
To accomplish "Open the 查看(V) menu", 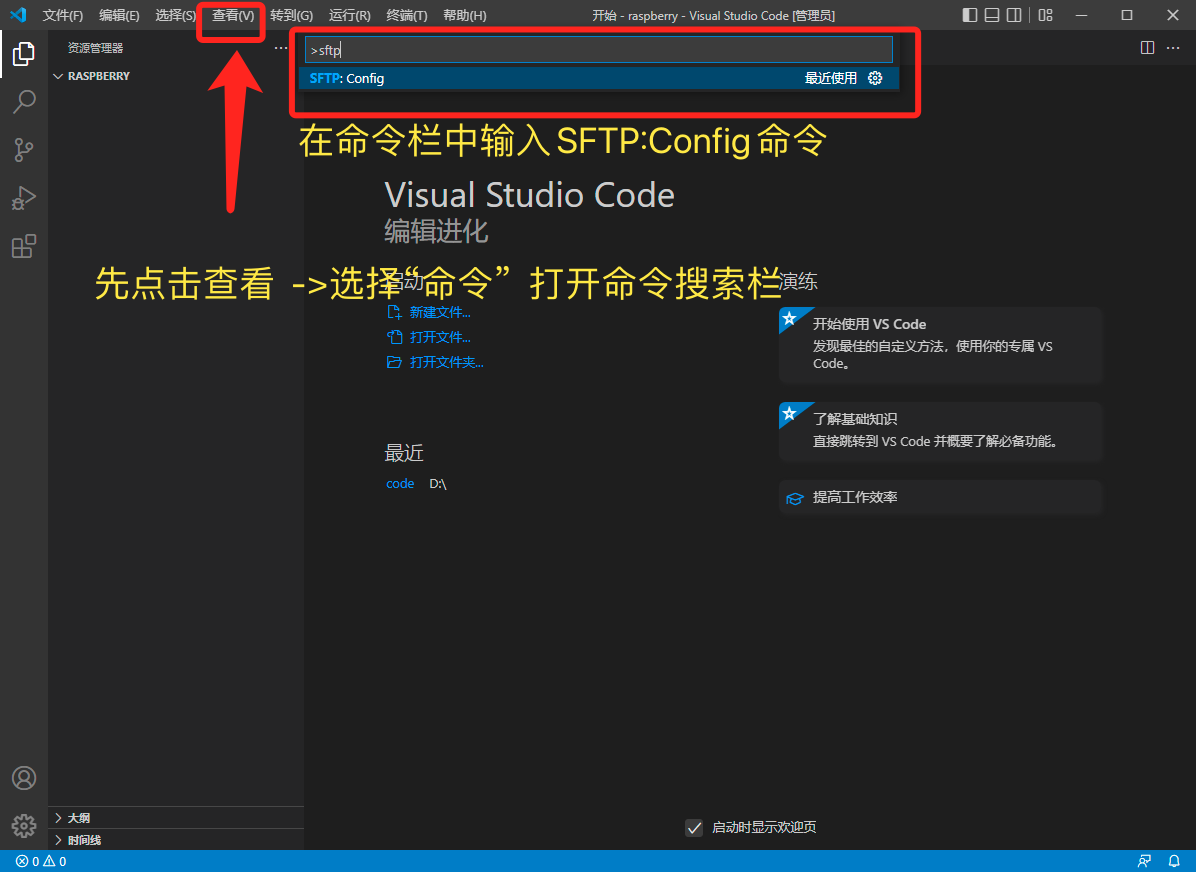I will 233,15.
